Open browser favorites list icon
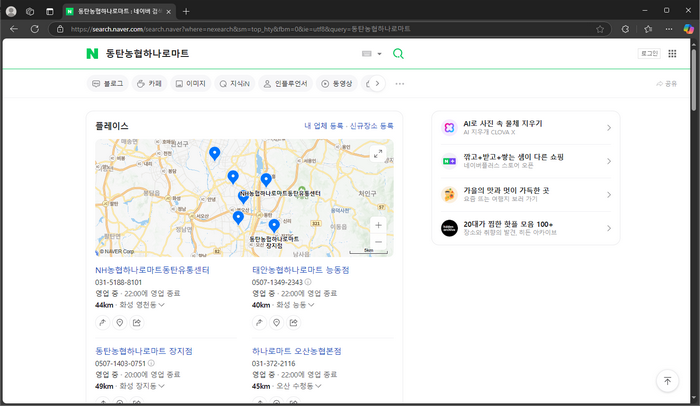The image size is (700, 406). click(648, 29)
